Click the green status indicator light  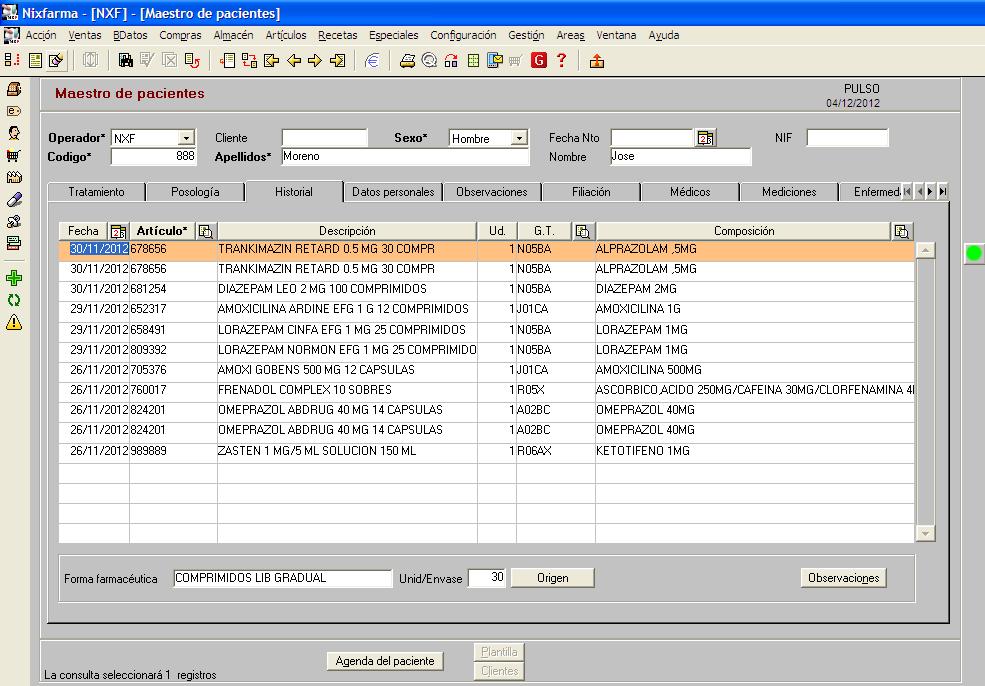[x=974, y=254]
